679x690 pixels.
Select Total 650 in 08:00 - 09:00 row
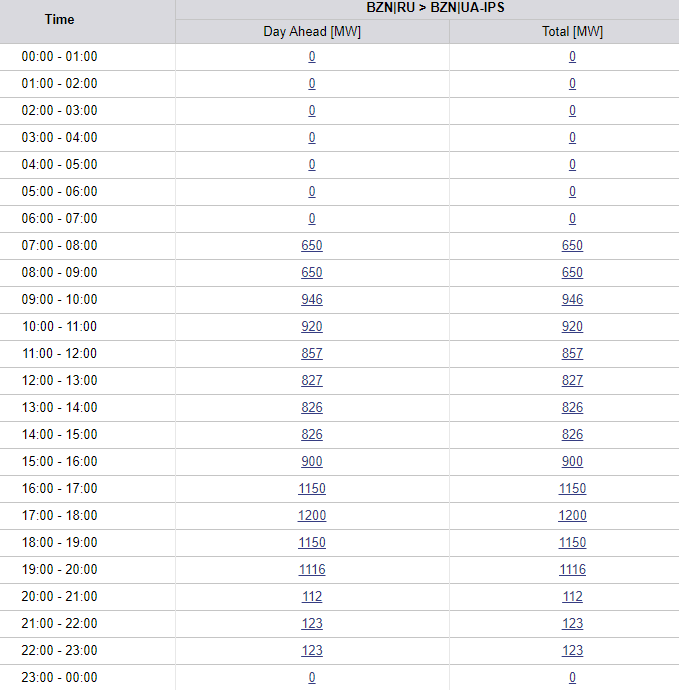tap(572, 272)
